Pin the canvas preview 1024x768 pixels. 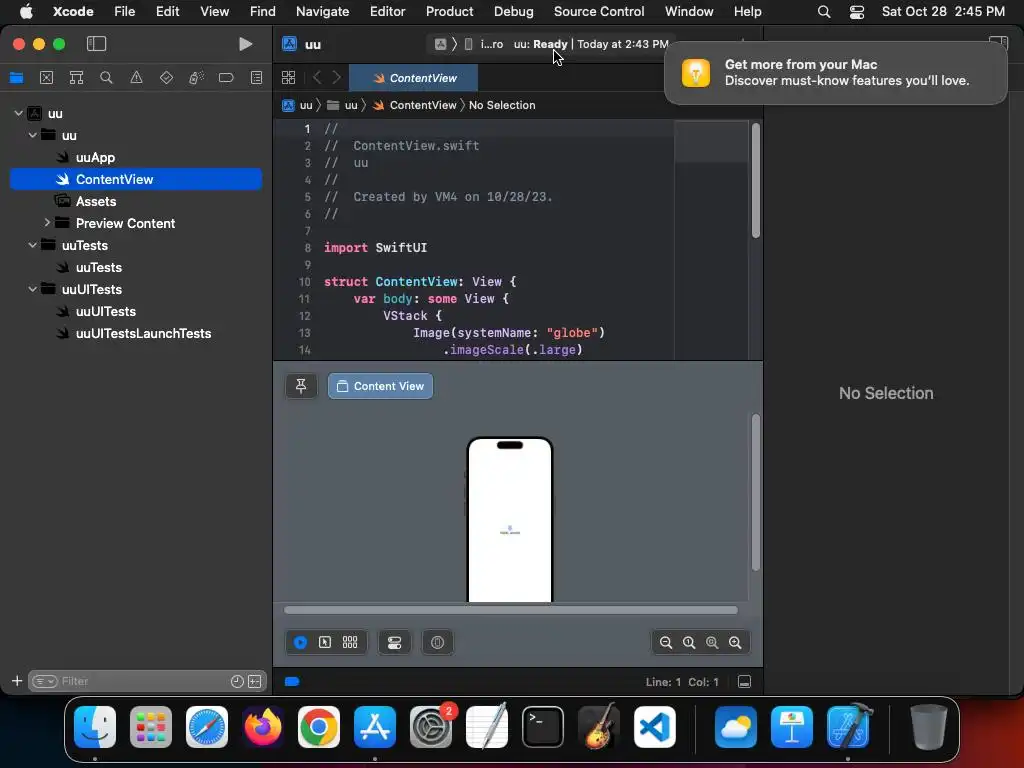tap(301, 386)
